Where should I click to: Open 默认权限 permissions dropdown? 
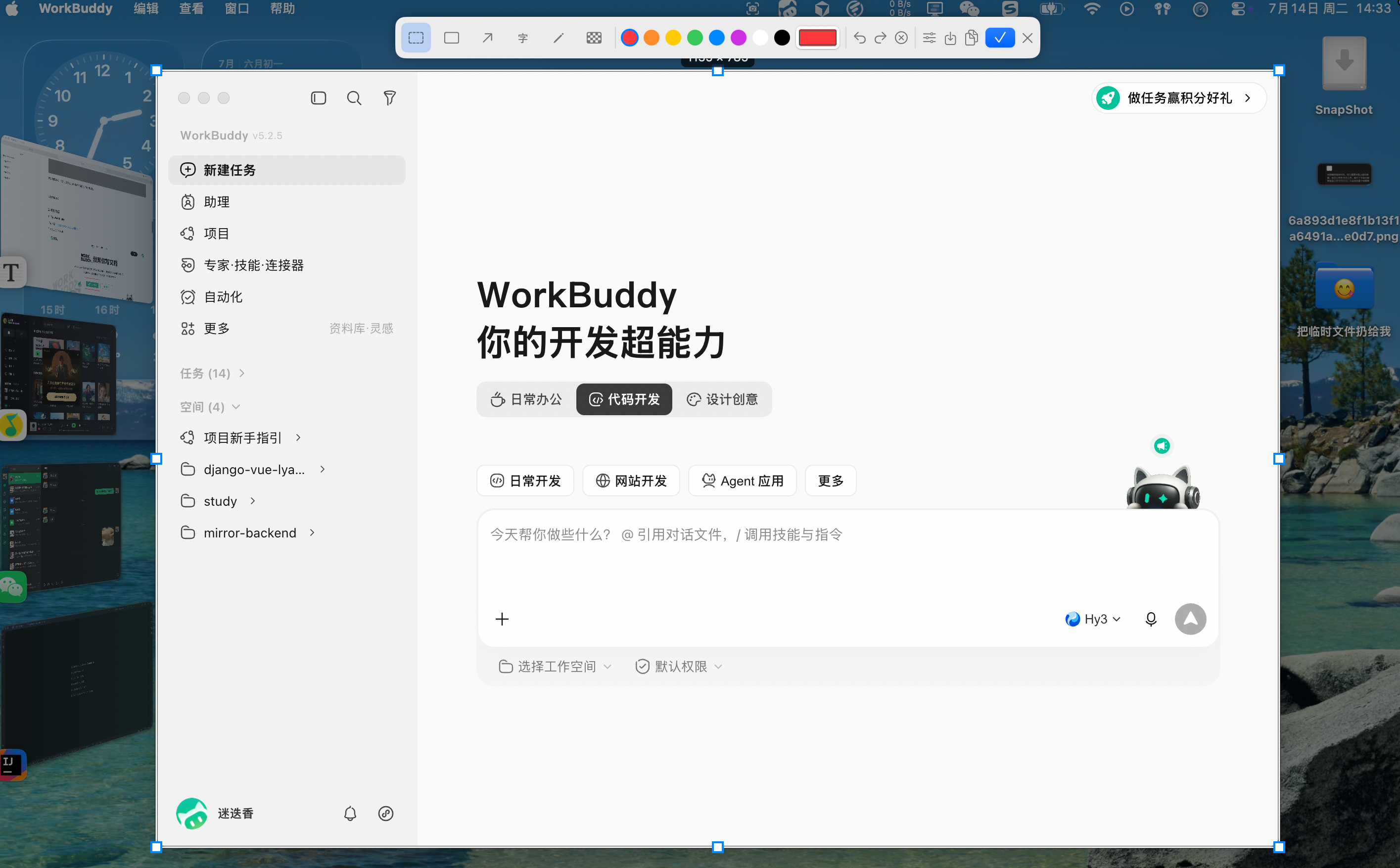(679, 666)
